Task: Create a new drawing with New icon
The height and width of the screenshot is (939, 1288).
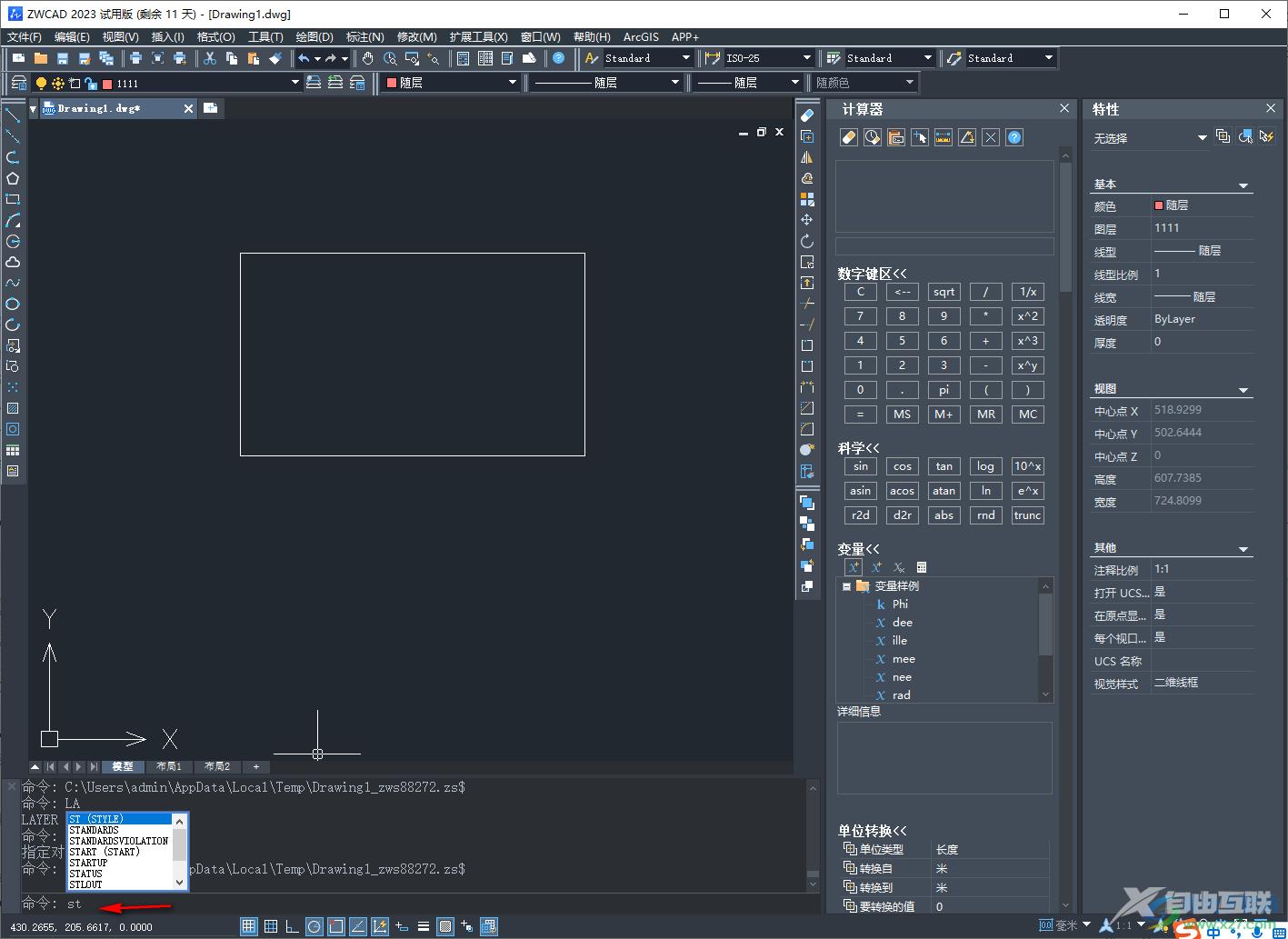Action: [18, 58]
